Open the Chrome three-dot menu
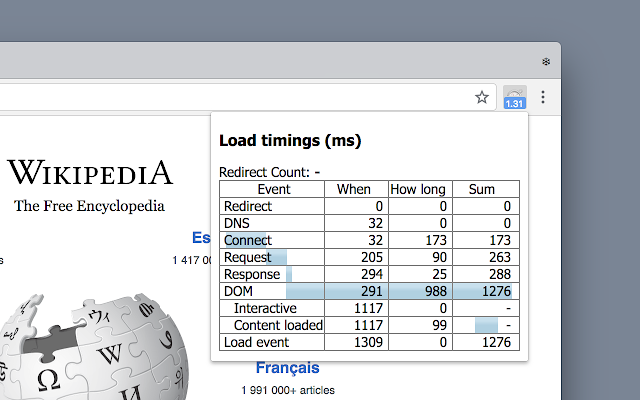The height and width of the screenshot is (400, 640). pos(543,97)
